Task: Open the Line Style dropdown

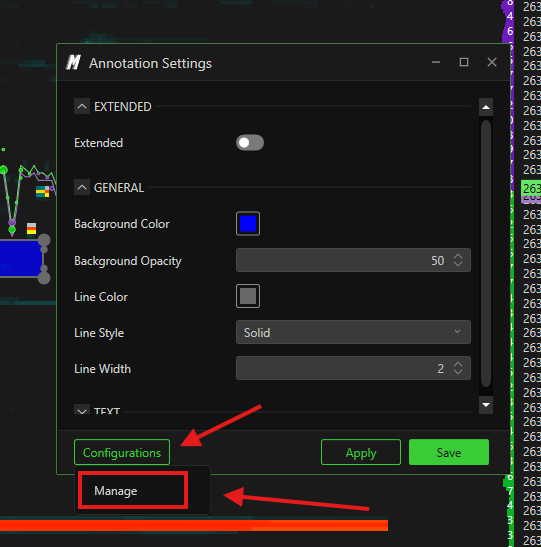Action: [x=353, y=332]
